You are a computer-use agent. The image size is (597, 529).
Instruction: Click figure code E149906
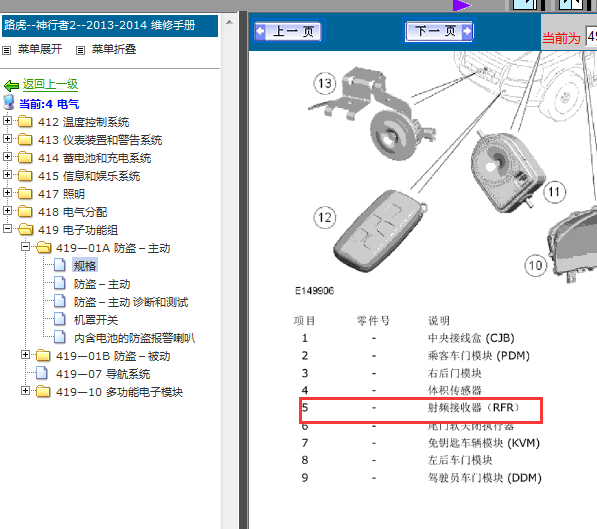click(314, 291)
